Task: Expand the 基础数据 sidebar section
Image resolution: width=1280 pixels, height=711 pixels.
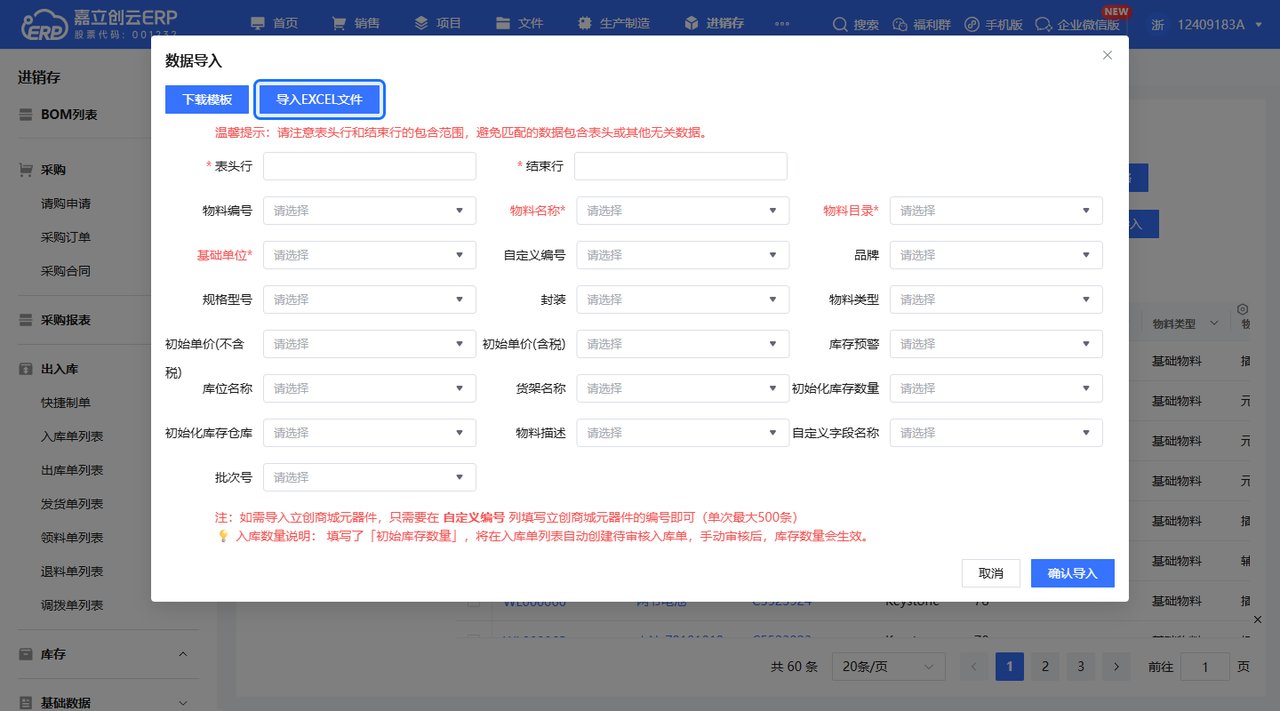Action: 183,703
